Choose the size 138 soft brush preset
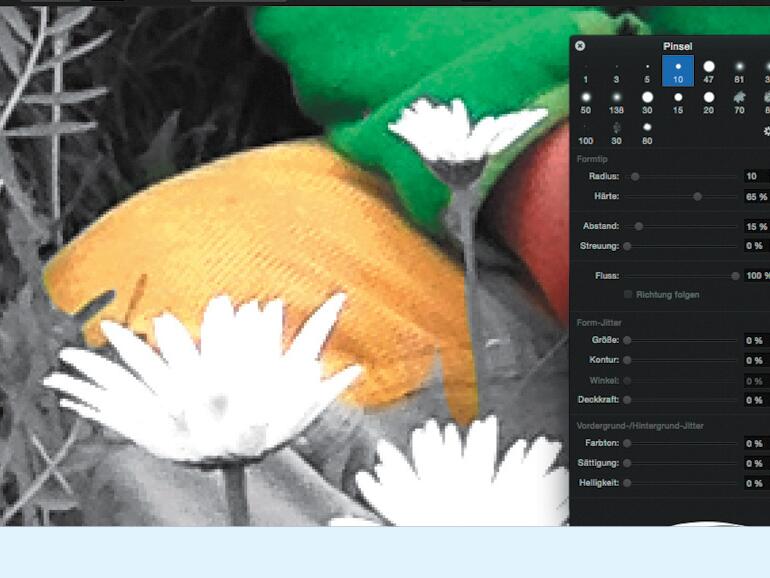Image resolution: width=770 pixels, height=578 pixels. point(616,103)
